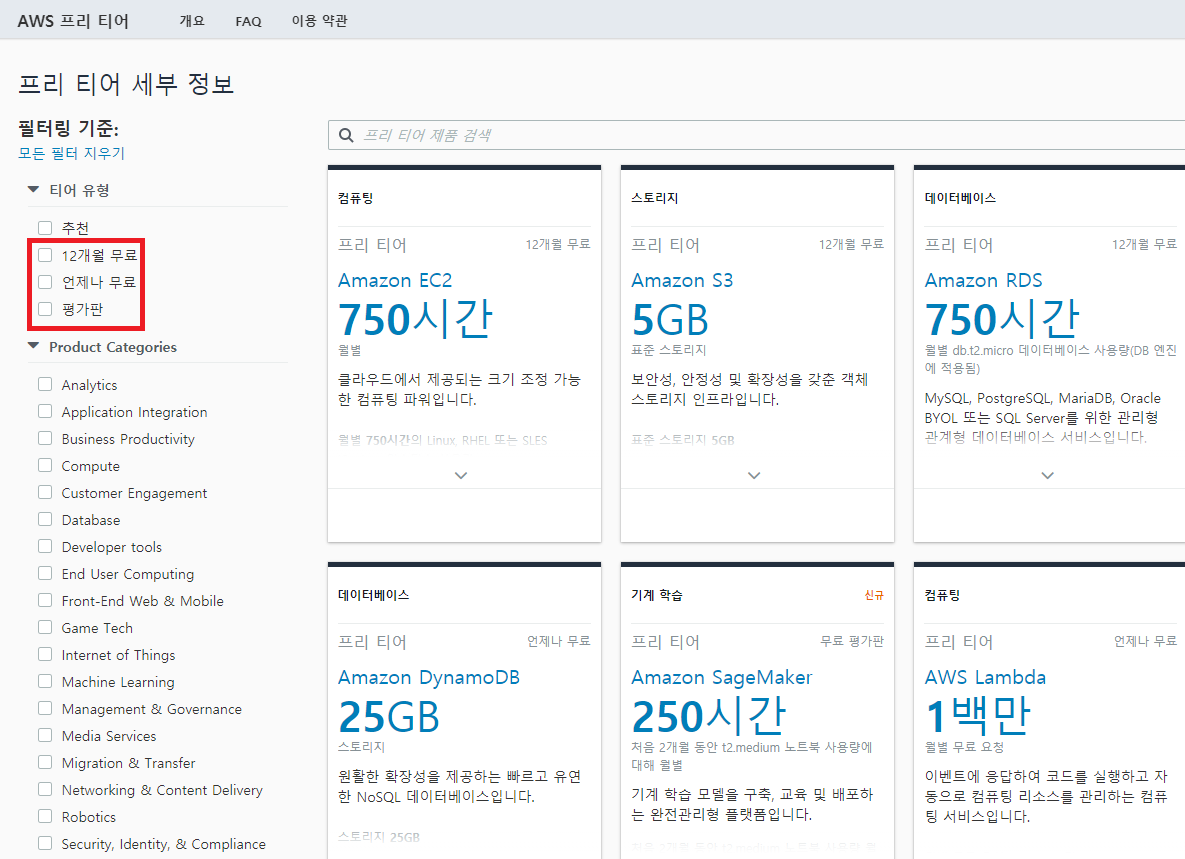
Task: Select the 평가판 checkbox
Action: click(x=45, y=308)
